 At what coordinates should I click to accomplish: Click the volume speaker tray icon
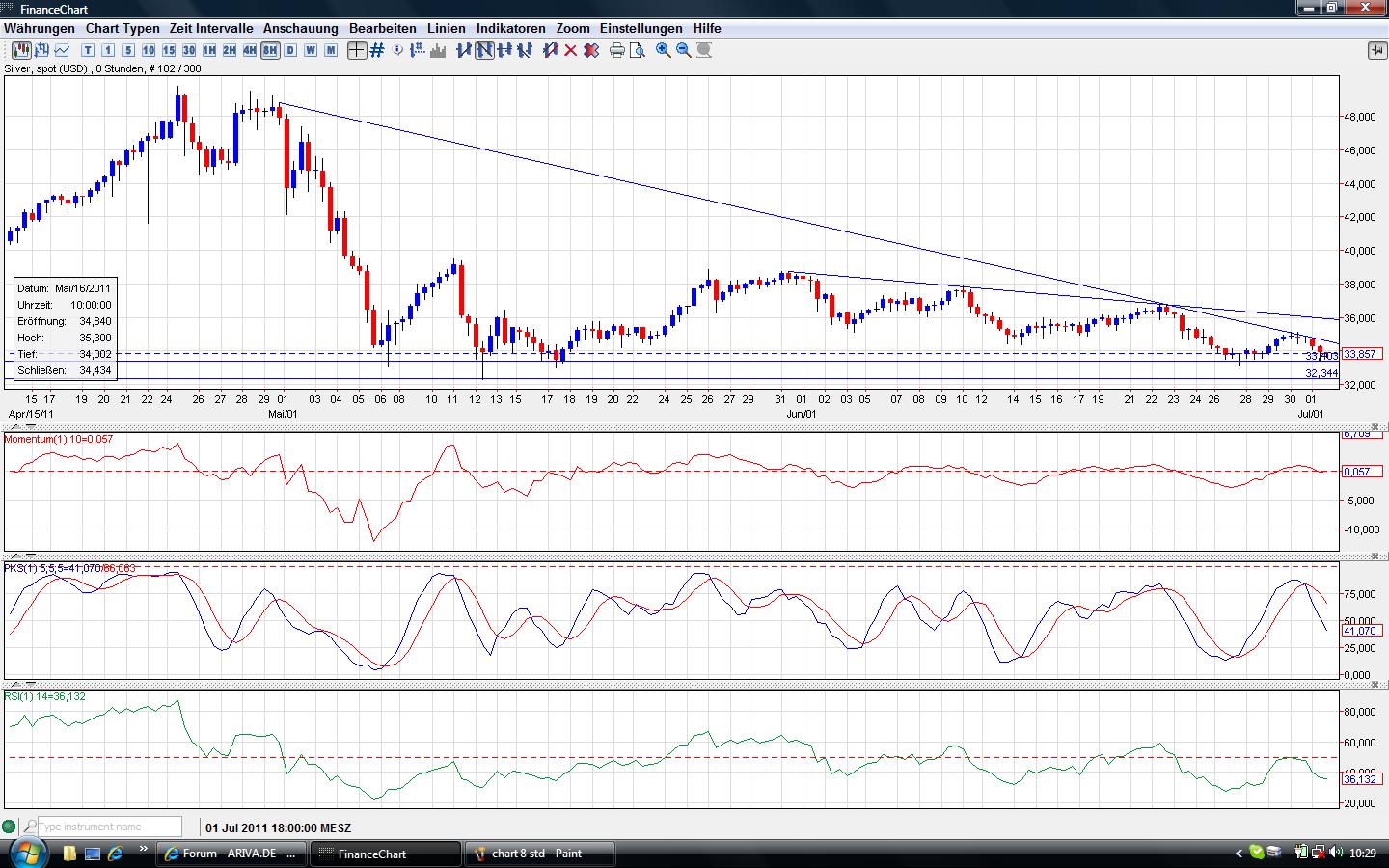click(1336, 853)
